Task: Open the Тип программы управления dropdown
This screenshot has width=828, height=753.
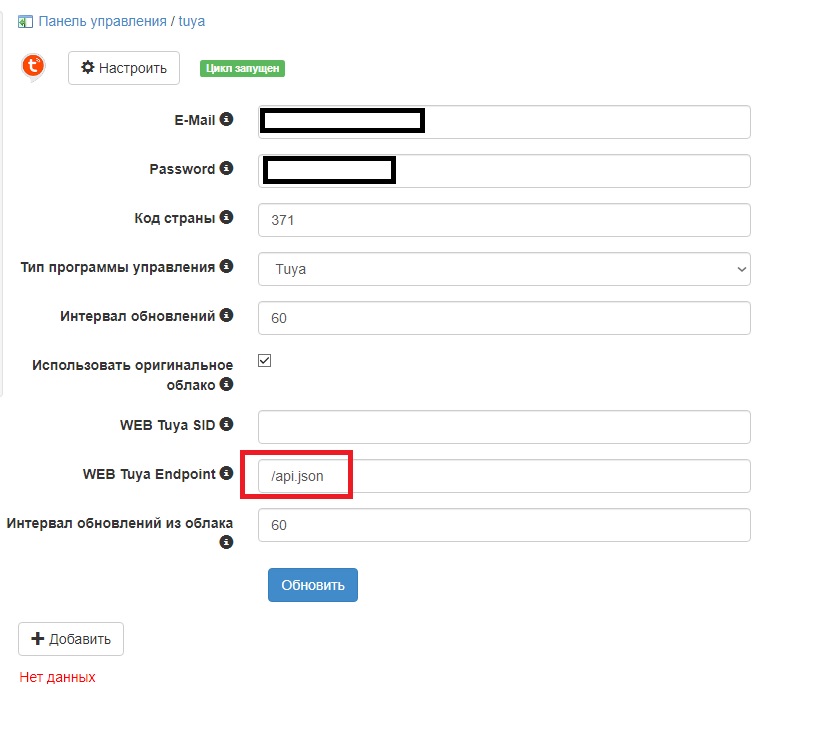Action: click(504, 269)
